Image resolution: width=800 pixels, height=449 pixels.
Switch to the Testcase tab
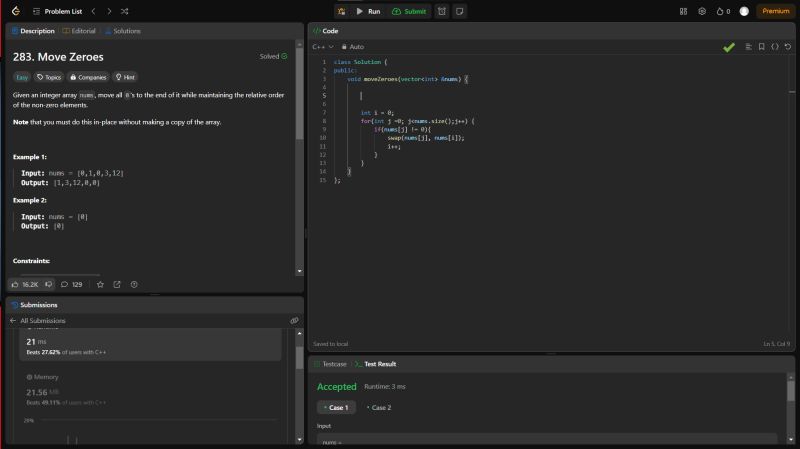330,364
